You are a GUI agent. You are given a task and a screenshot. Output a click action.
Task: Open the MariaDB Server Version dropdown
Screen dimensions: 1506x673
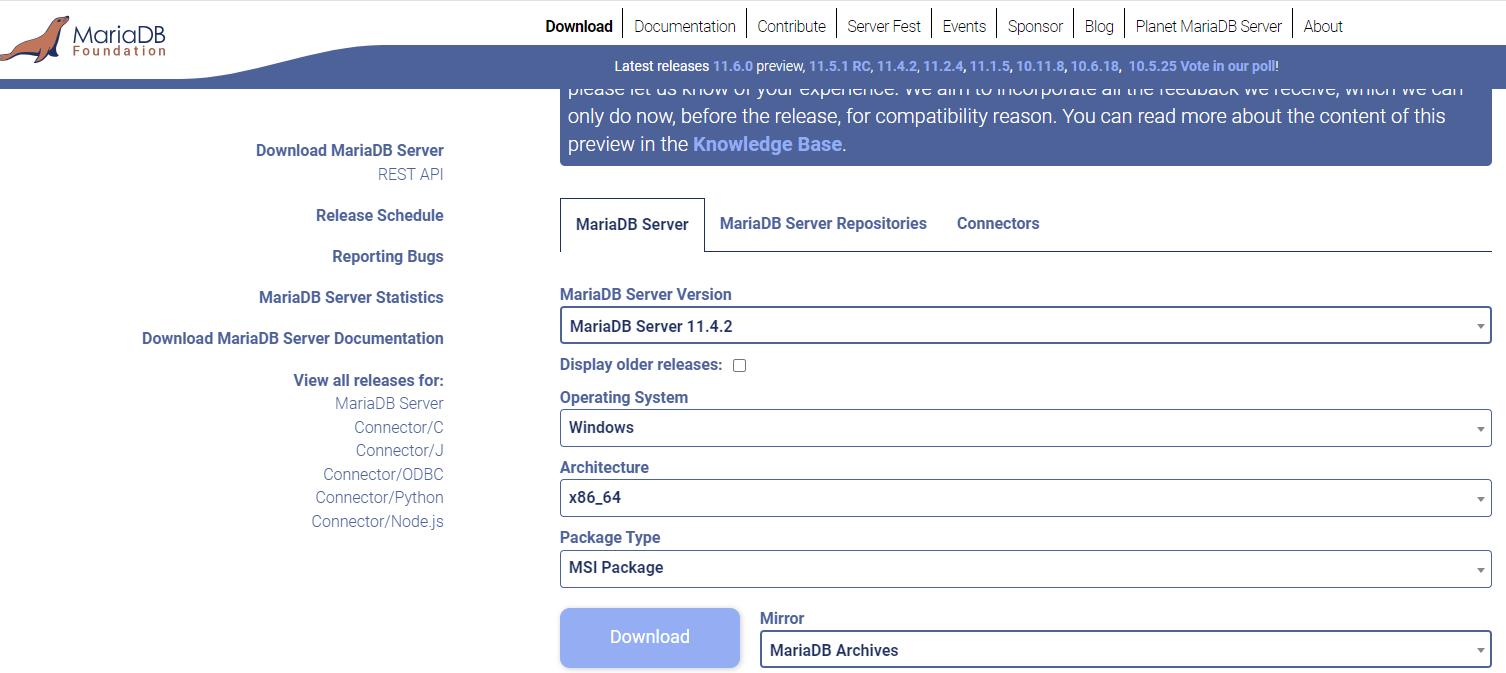[1026, 326]
